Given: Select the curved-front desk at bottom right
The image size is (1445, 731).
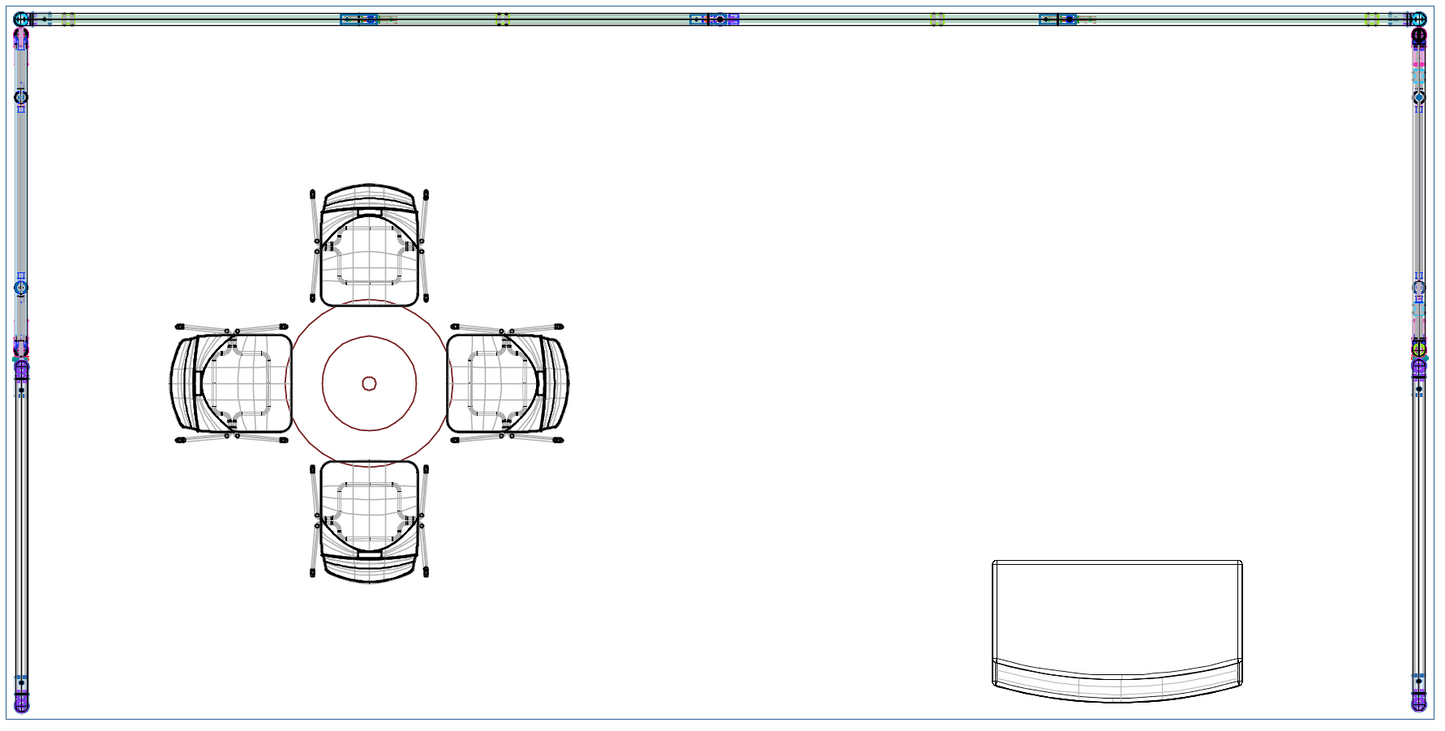Looking at the screenshot, I should point(1117,612).
